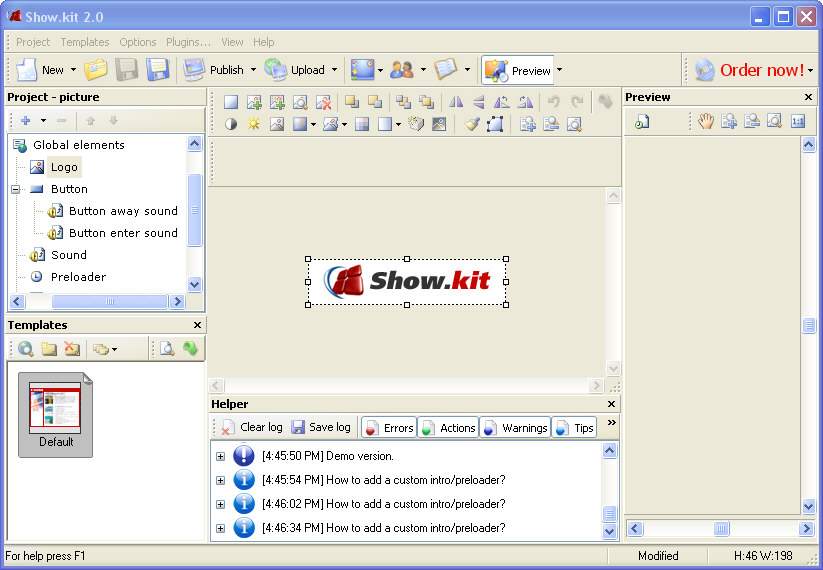823x570 pixels.
Task: Open the Publish dropdown arrow
Action: (254, 70)
